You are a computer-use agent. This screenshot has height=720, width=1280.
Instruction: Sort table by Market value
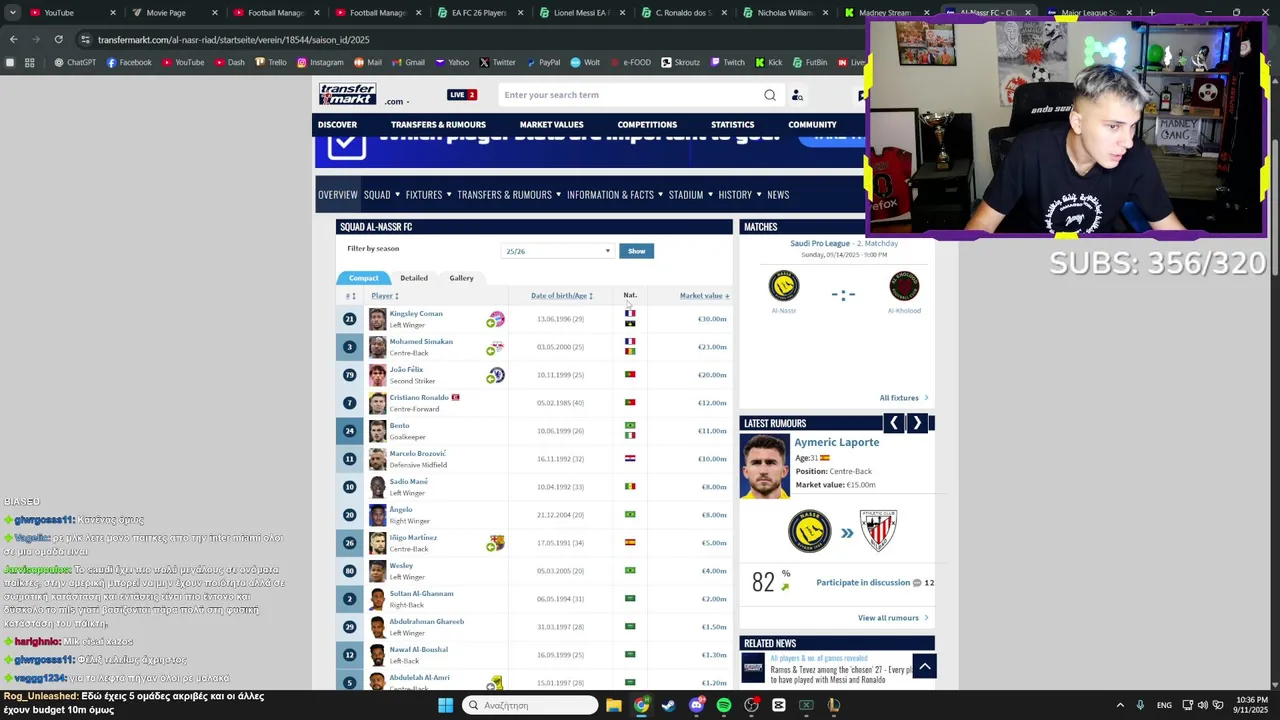(704, 296)
